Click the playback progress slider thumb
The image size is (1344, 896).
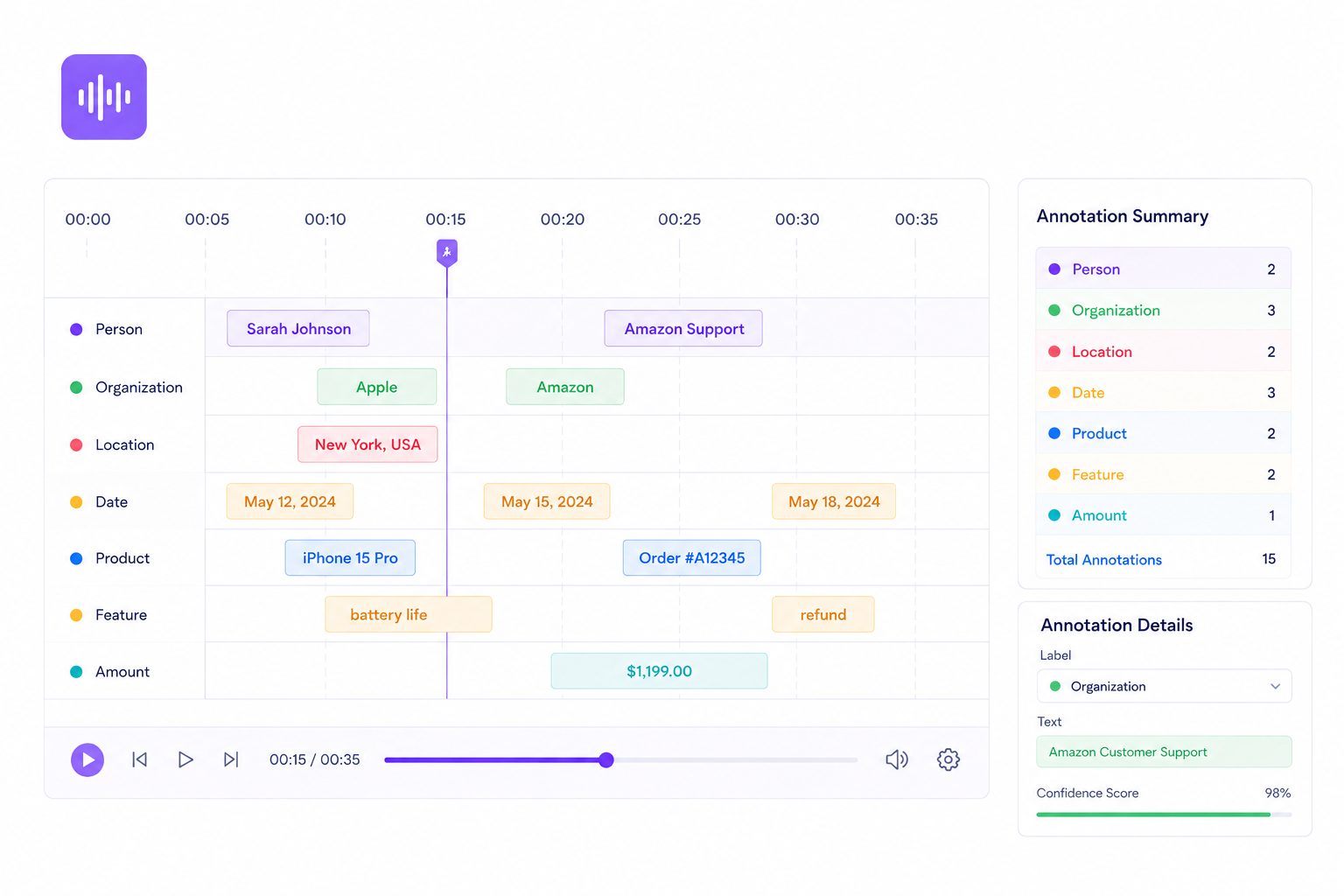(606, 759)
